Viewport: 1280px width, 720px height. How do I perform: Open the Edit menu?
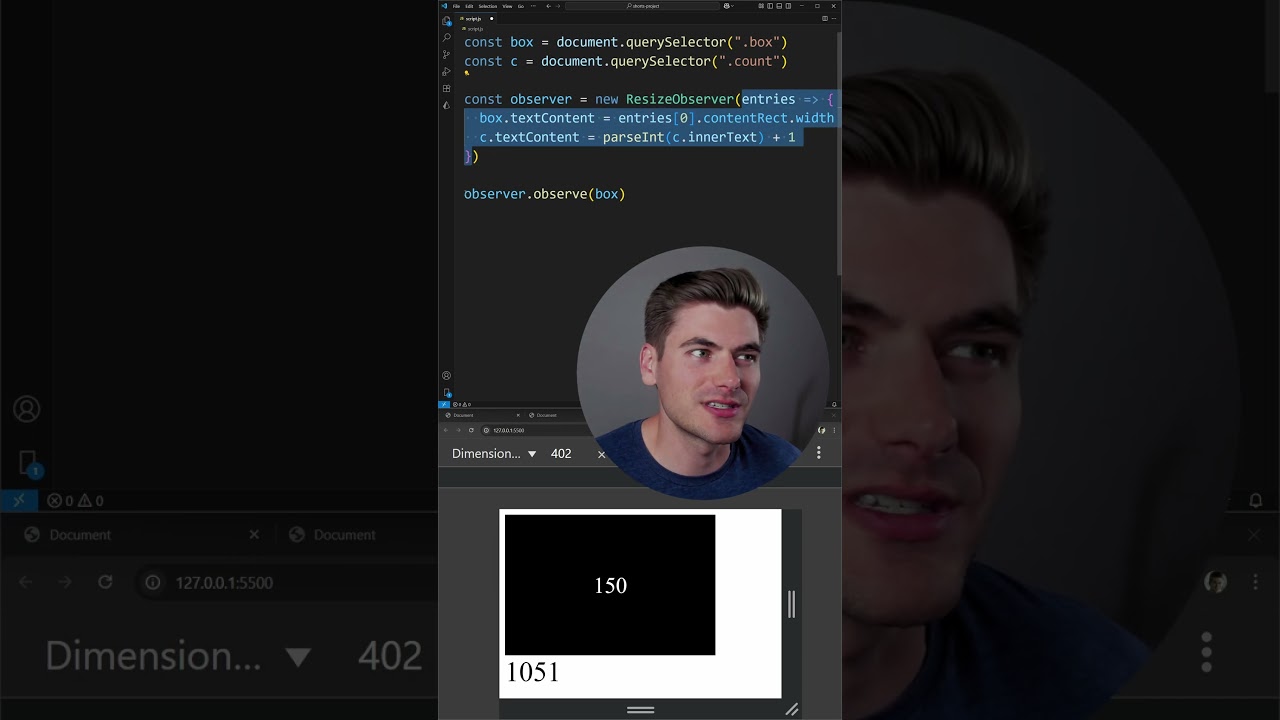click(469, 6)
